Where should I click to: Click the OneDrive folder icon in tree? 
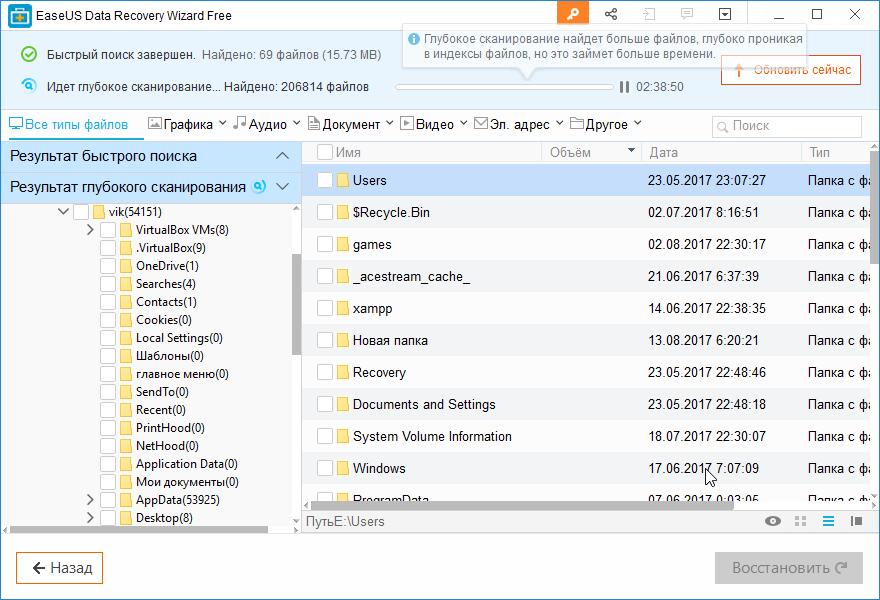coord(126,265)
